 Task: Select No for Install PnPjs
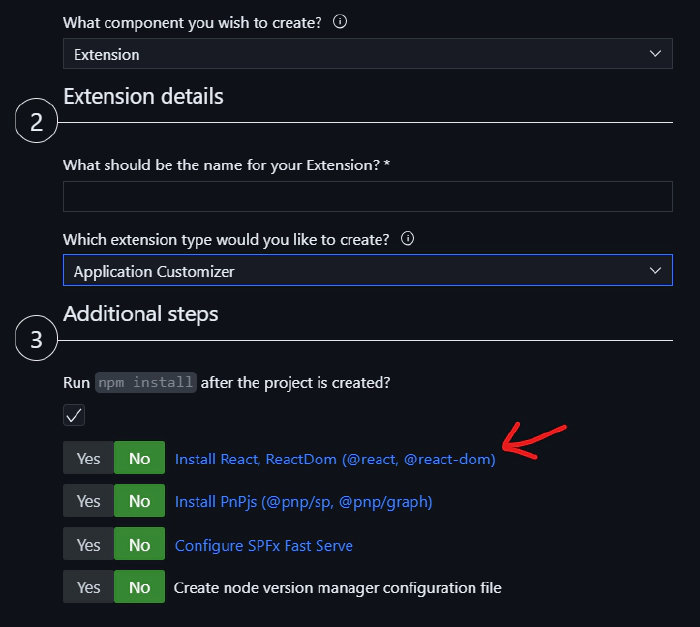pyautogui.click(x=139, y=502)
